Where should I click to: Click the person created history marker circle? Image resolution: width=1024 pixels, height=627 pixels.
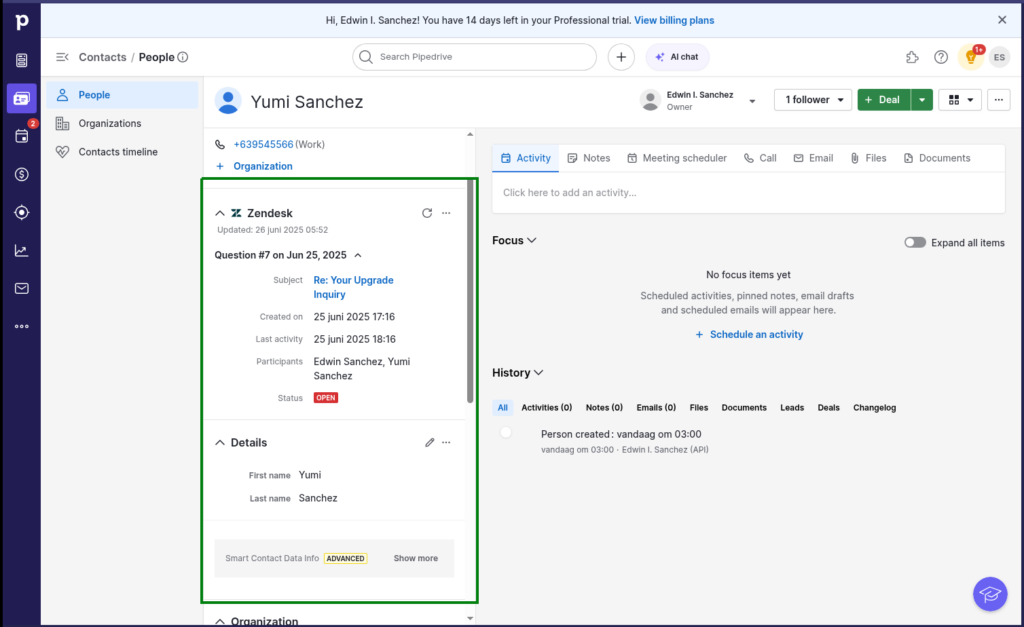click(x=505, y=433)
